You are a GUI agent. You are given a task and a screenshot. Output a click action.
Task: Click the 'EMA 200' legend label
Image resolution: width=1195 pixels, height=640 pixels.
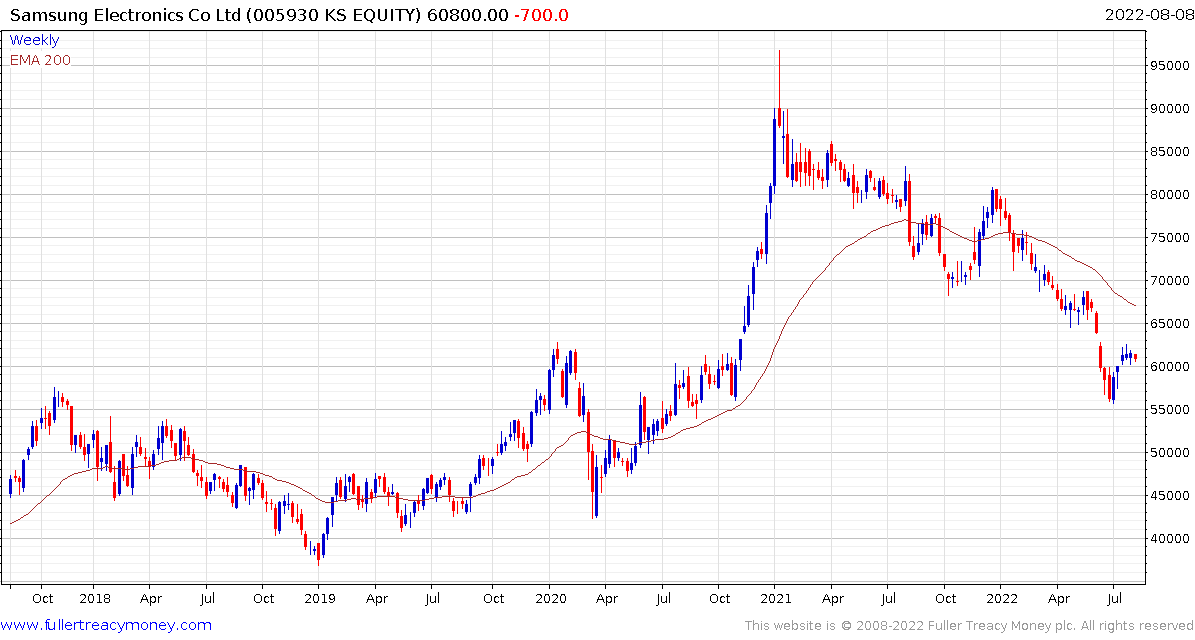[x=40, y=60]
